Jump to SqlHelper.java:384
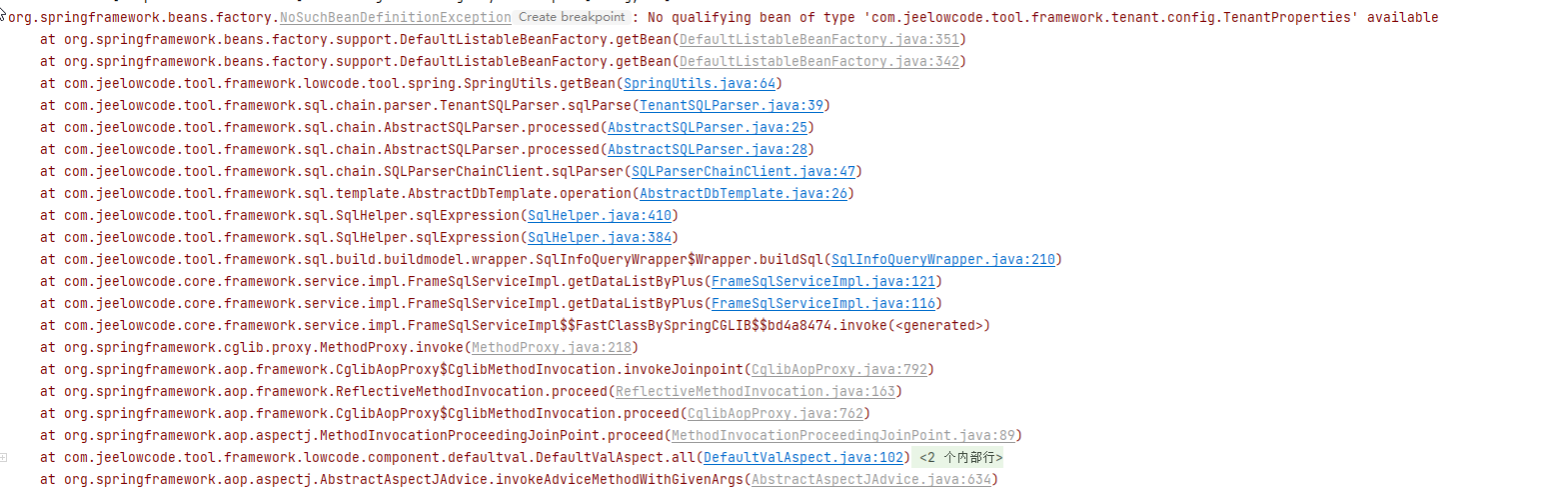Image resolution: width=1568 pixels, height=489 pixels. pos(599,237)
